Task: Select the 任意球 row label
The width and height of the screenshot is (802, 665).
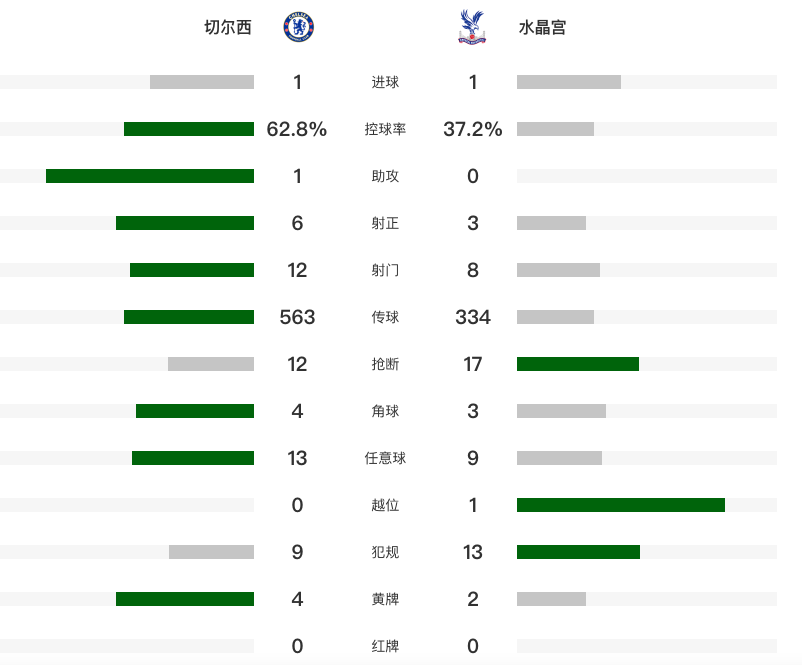Action: [x=385, y=458]
